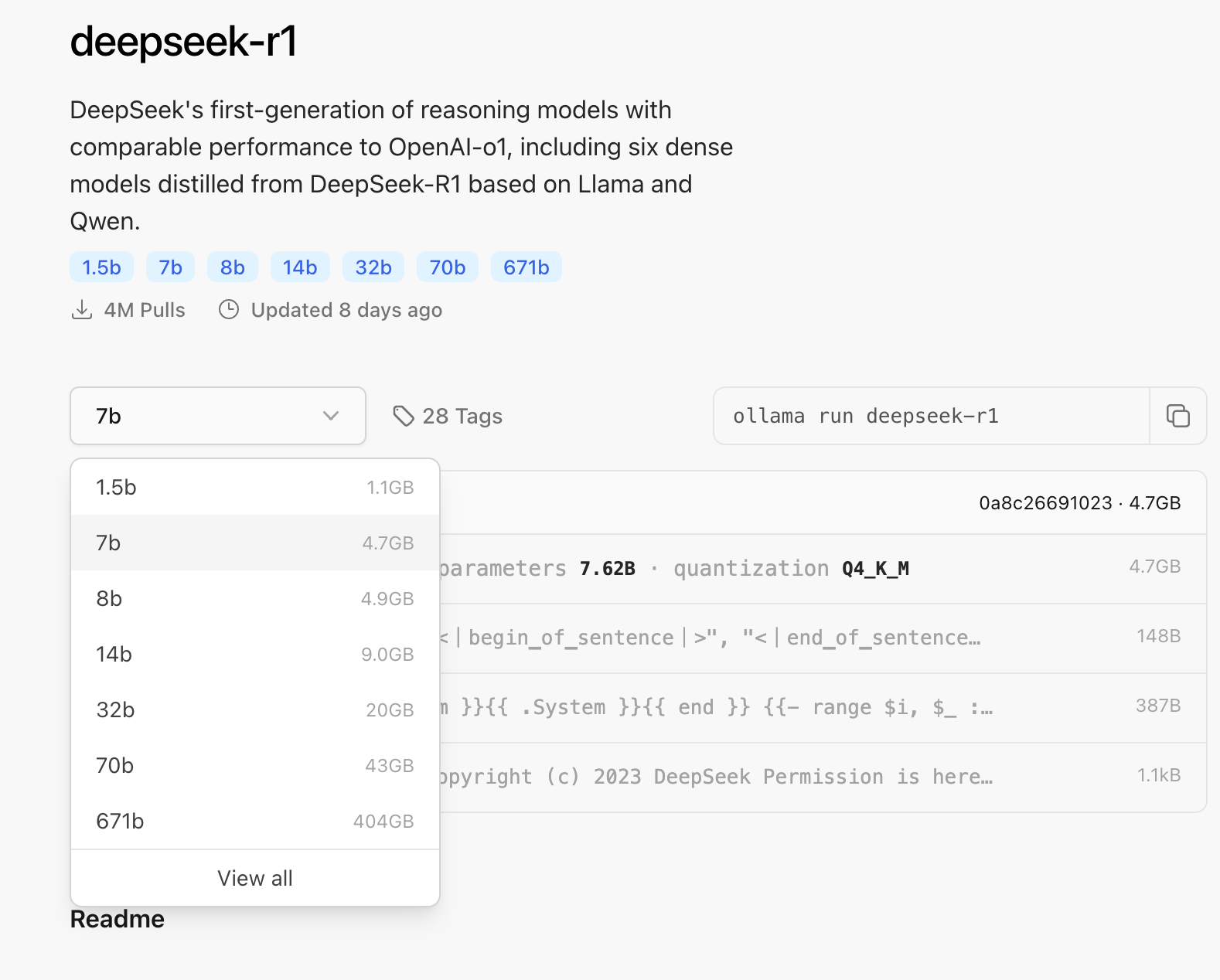
Task: Click the 671b blue tag badge
Action: click(x=527, y=267)
